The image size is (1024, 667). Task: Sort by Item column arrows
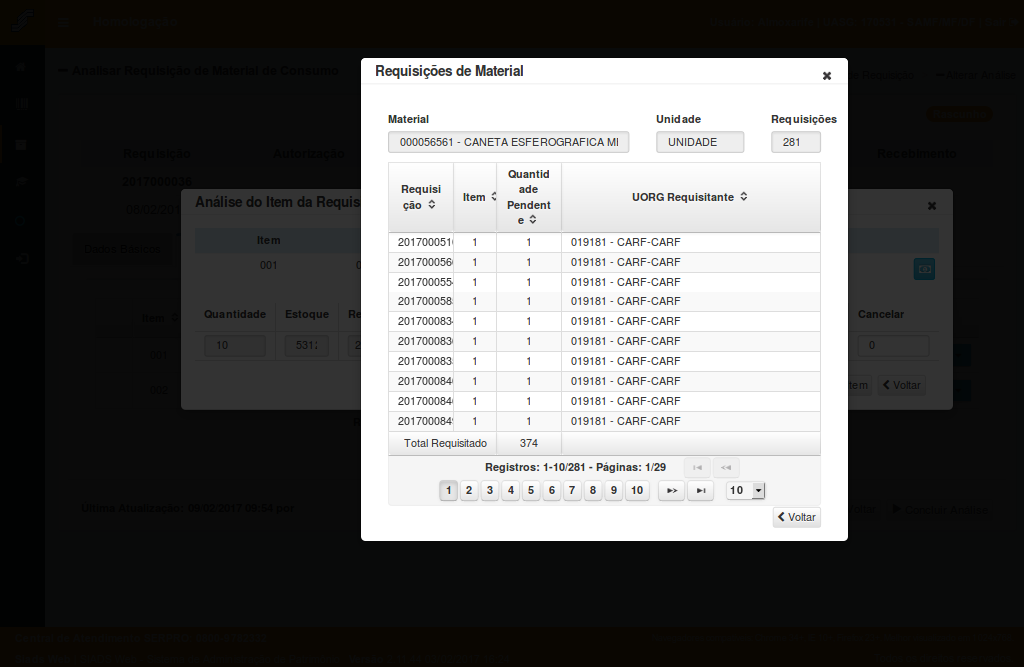[494, 197]
